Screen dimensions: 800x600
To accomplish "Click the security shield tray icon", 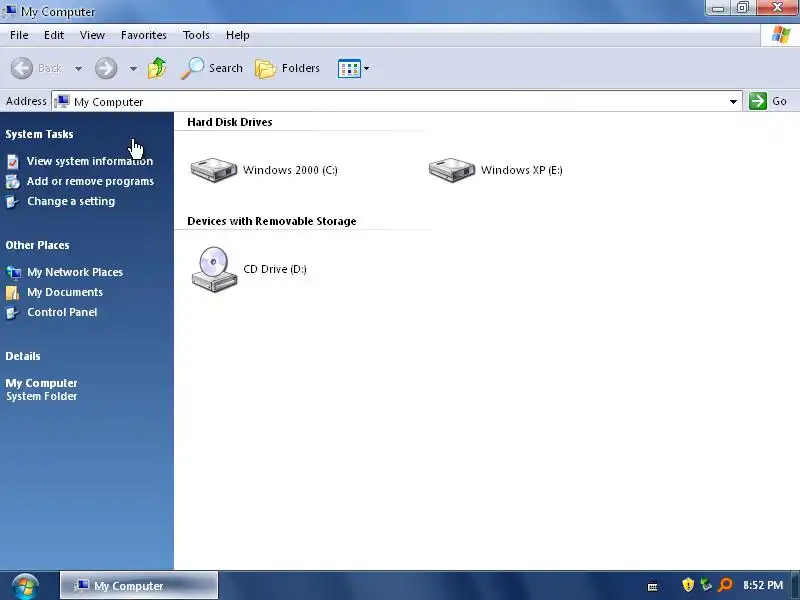I will pyautogui.click(x=688, y=585).
